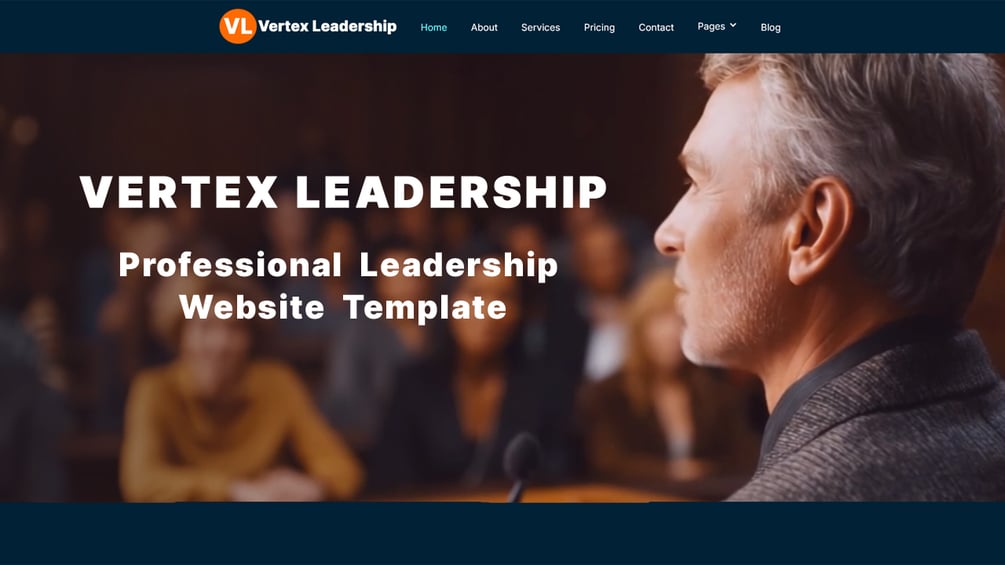
Task: Click the VERTEX LEADERSHIP hero headline
Action: pyautogui.click(x=343, y=192)
